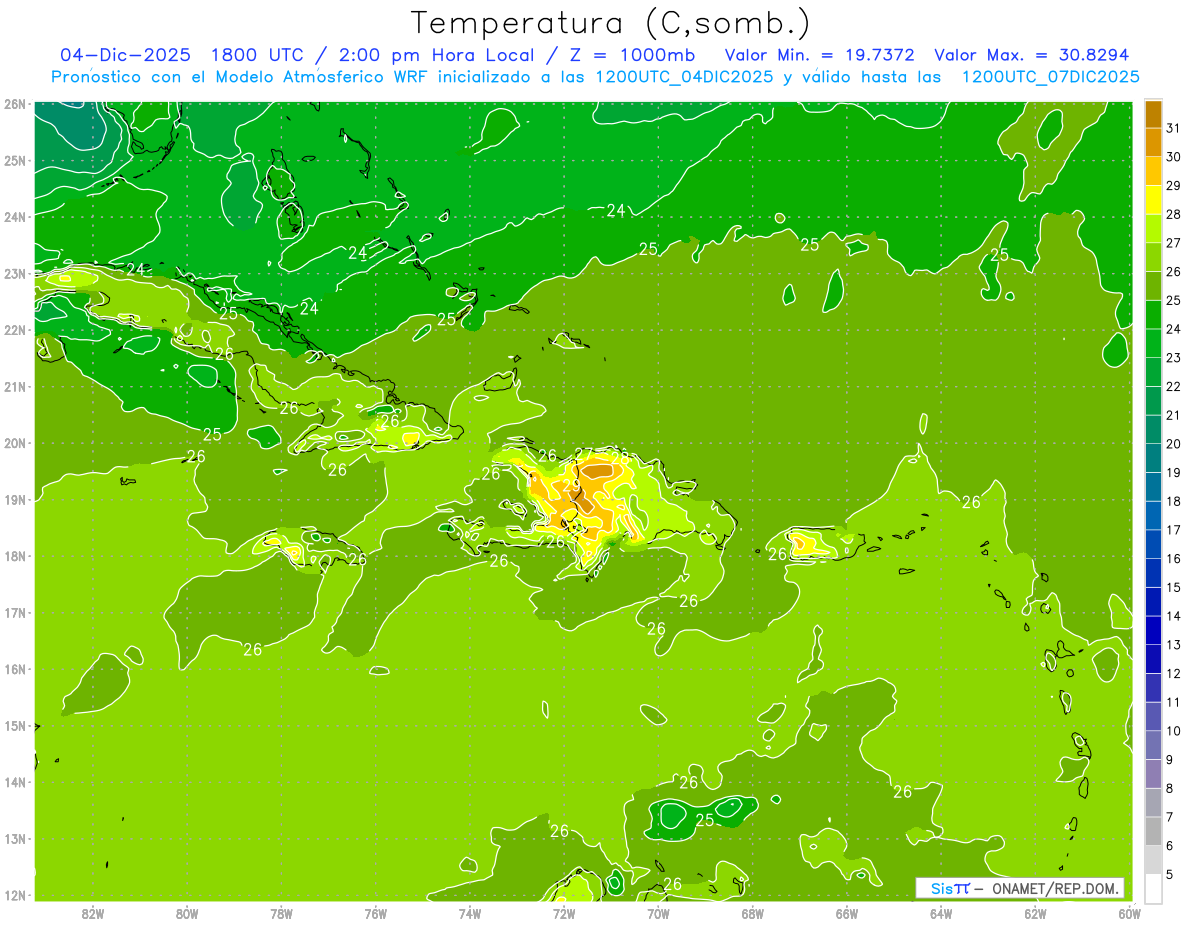Pick the gray swatch between 6 and 7
The width and height of the screenshot is (1200, 927).
coord(1153,832)
